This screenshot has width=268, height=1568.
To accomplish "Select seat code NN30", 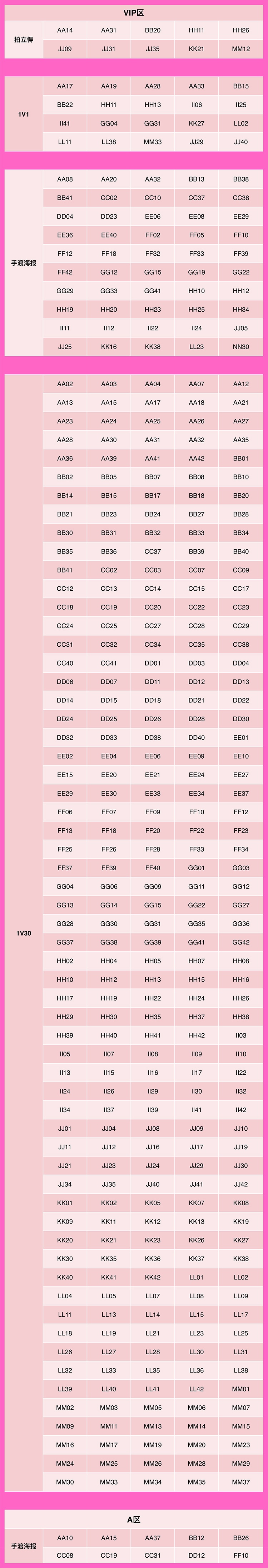I will click(x=240, y=347).
